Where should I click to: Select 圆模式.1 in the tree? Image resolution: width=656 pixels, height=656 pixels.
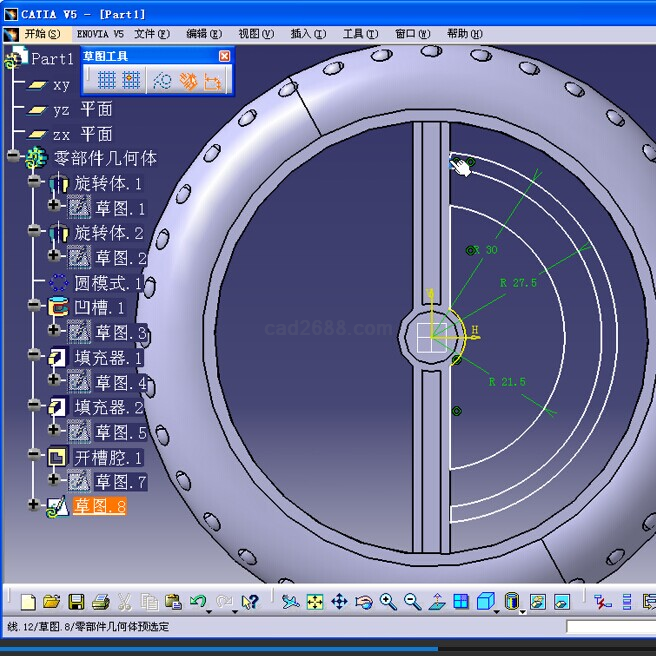(x=108, y=283)
